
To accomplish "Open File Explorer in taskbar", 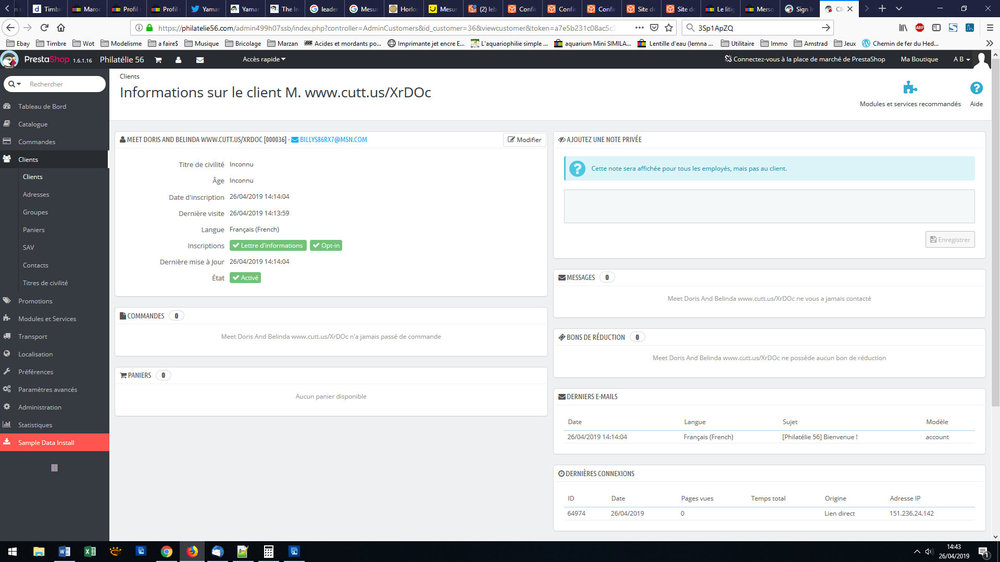I will click(39, 551).
